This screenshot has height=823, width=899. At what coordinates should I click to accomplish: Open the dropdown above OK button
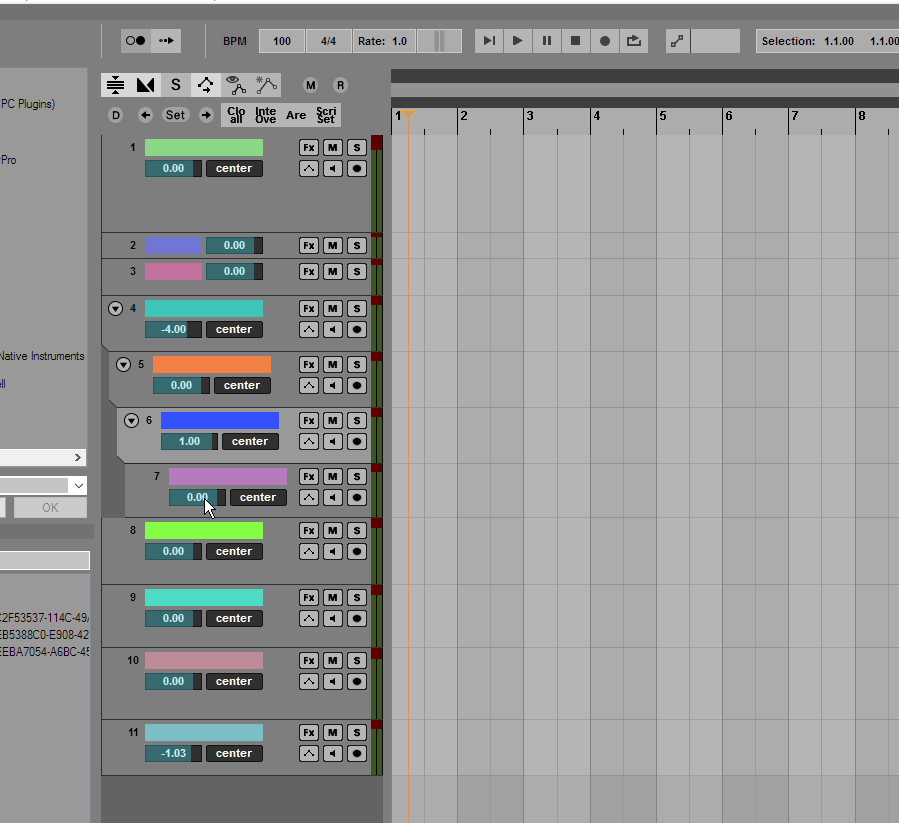coord(79,486)
